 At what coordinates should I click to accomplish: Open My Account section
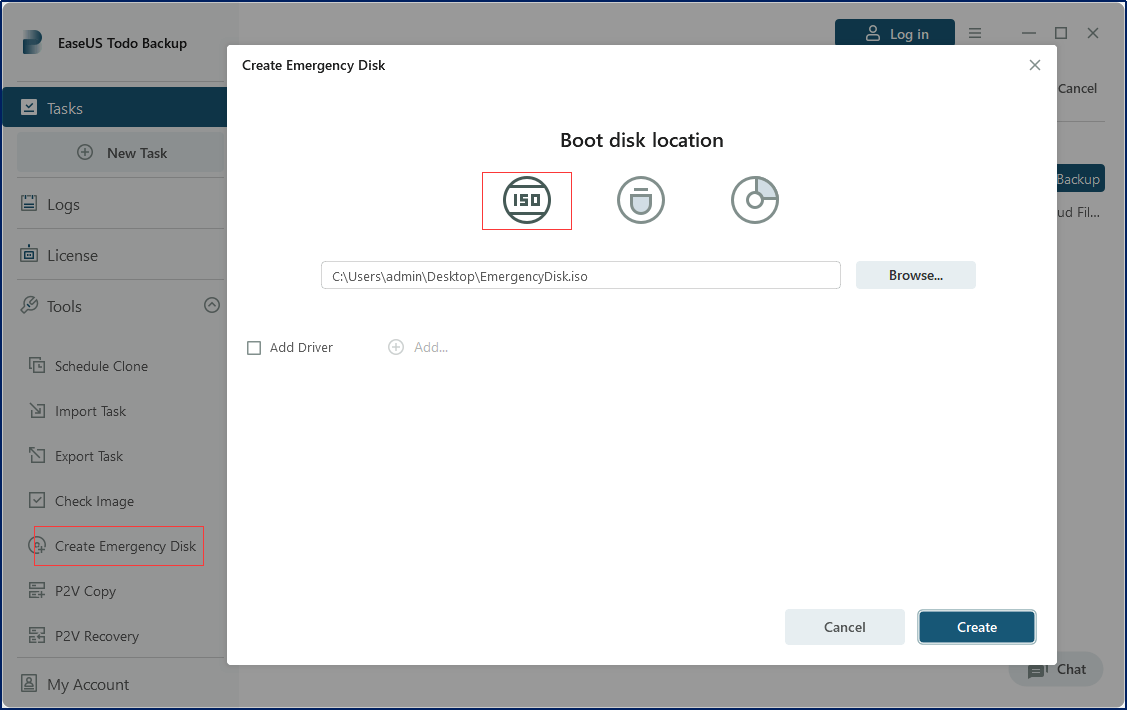(88, 684)
